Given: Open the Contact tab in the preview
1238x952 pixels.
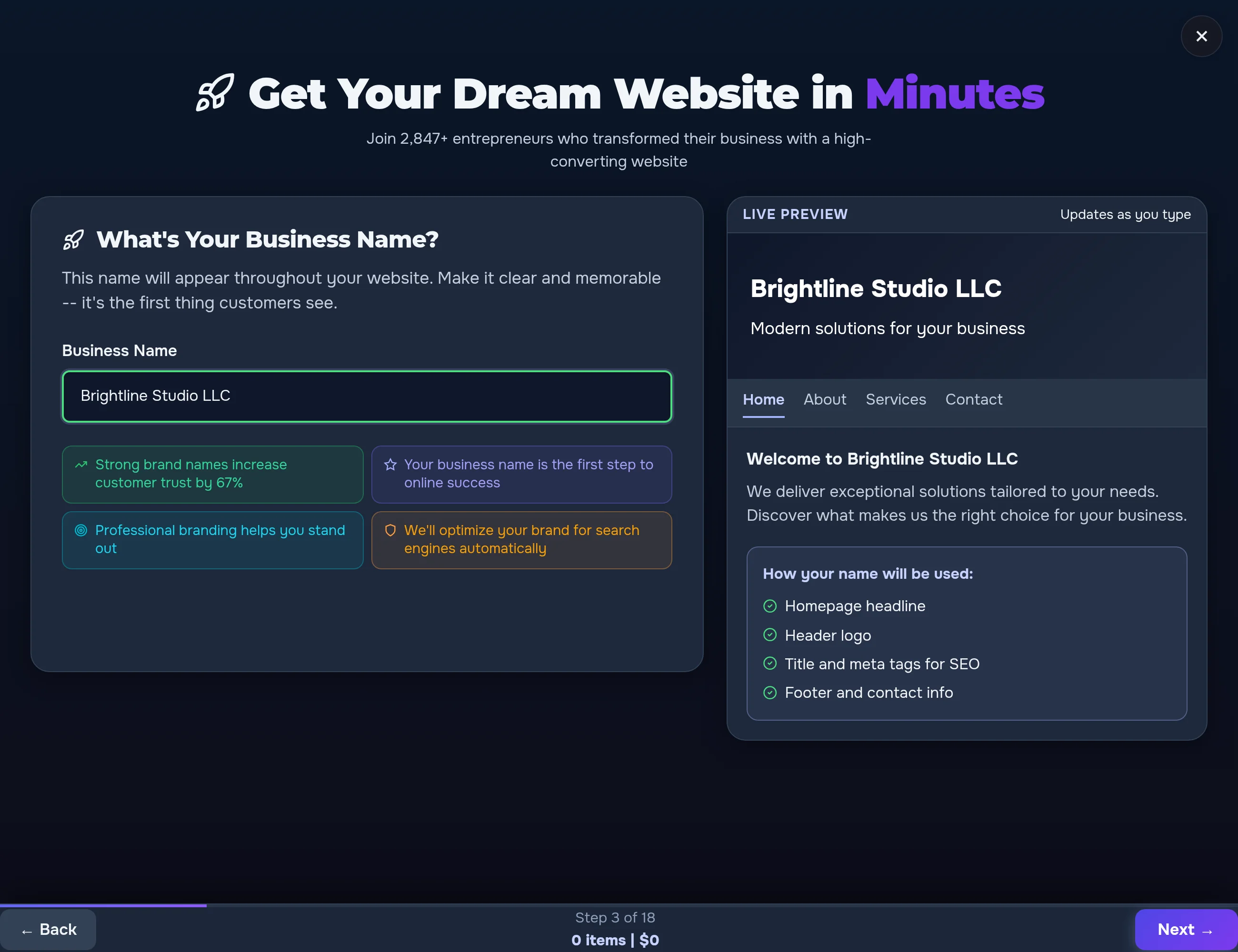Looking at the screenshot, I should coord(973,399).
